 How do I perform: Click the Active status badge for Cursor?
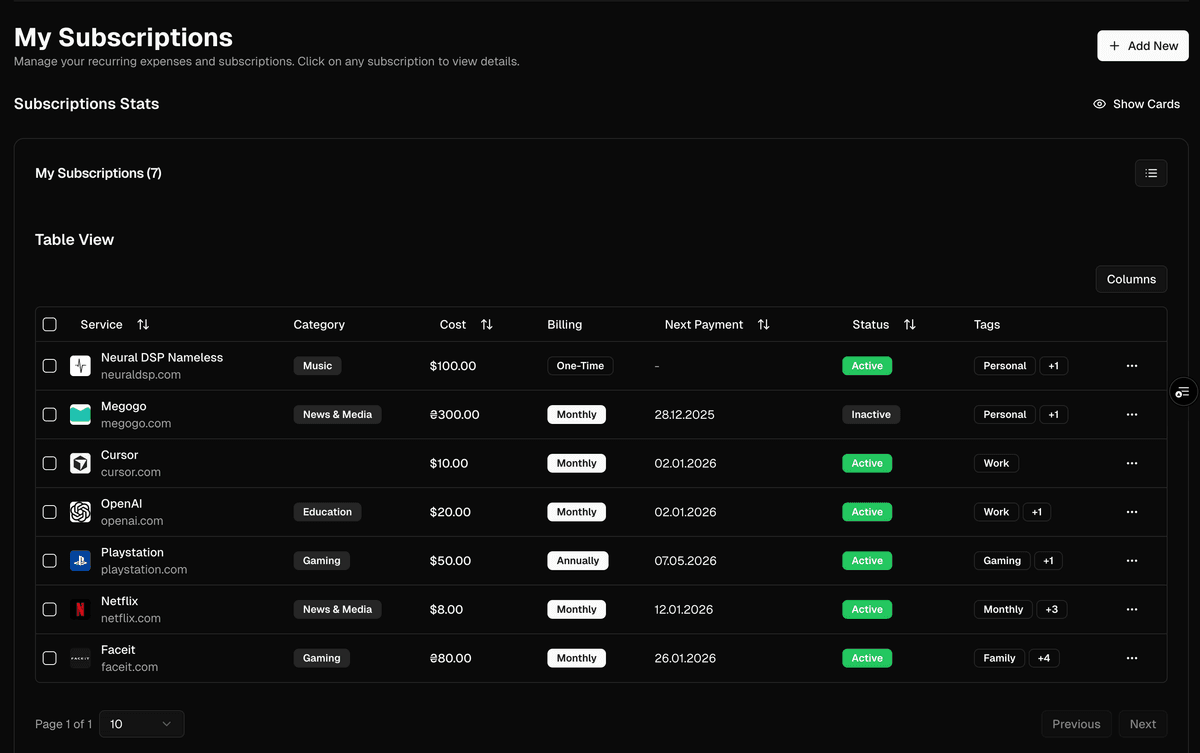coord(867,463)
